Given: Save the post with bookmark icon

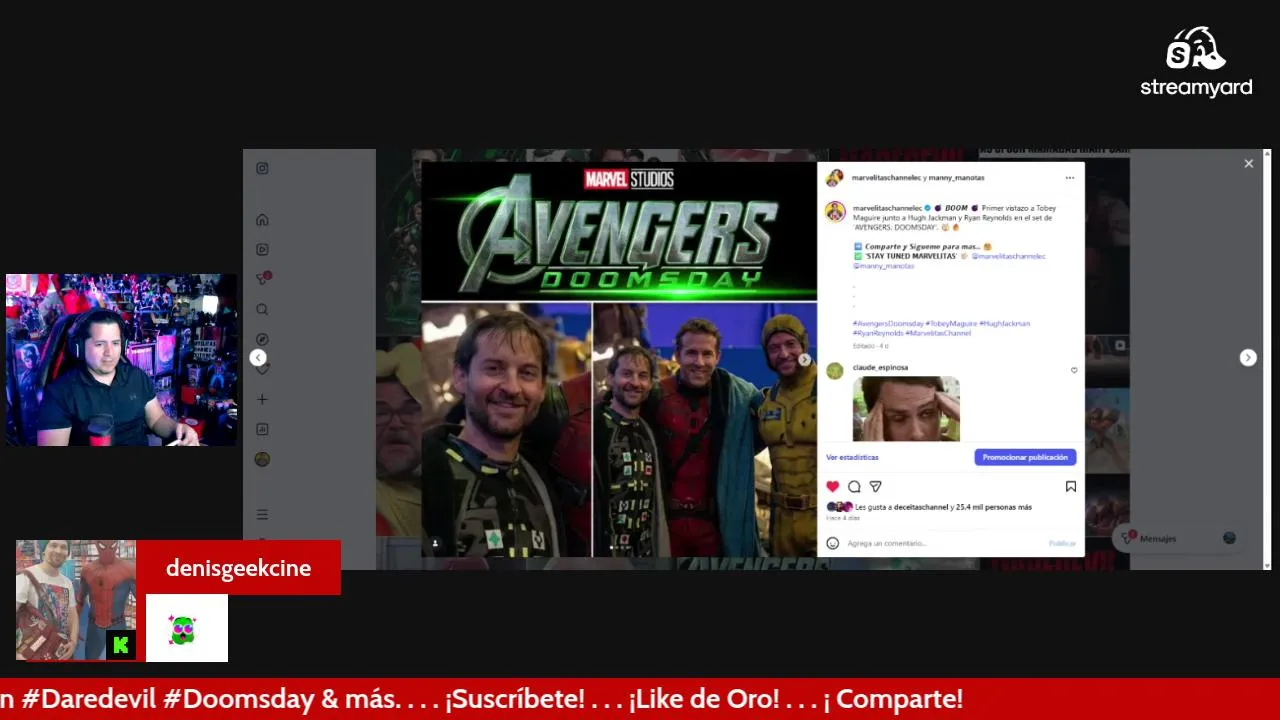Looking at the screenshot, I should tap(1070, 486).
